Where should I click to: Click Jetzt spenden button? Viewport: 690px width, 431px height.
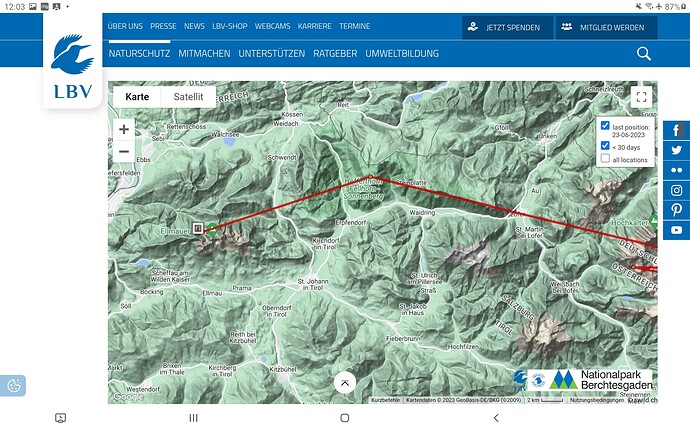coord(507,27)
